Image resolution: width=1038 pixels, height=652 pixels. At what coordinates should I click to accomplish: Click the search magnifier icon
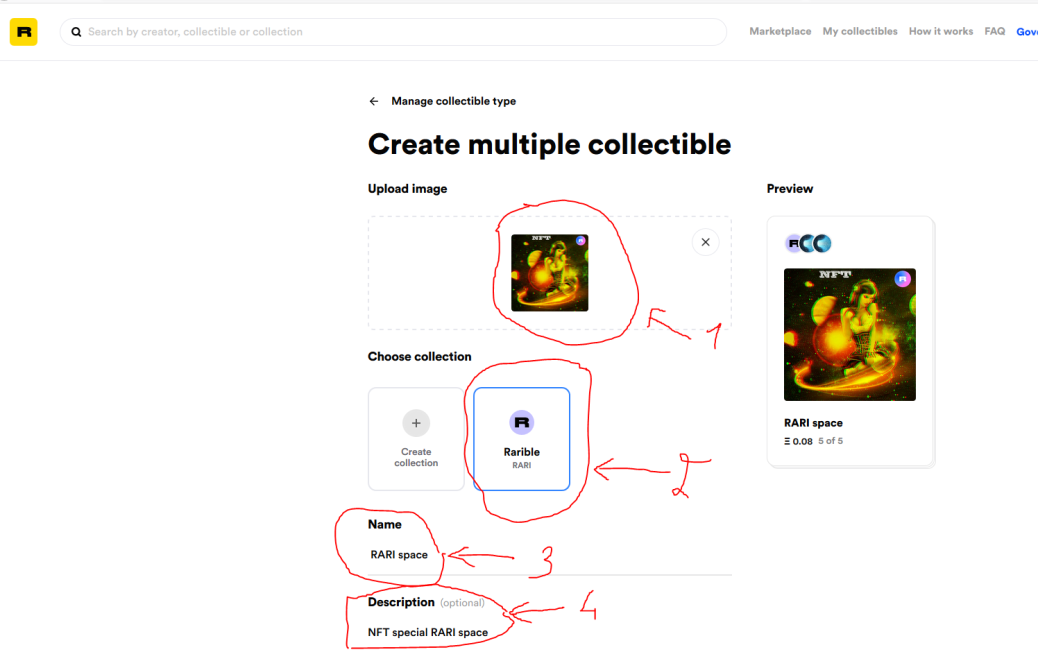[x=76, y=32]
